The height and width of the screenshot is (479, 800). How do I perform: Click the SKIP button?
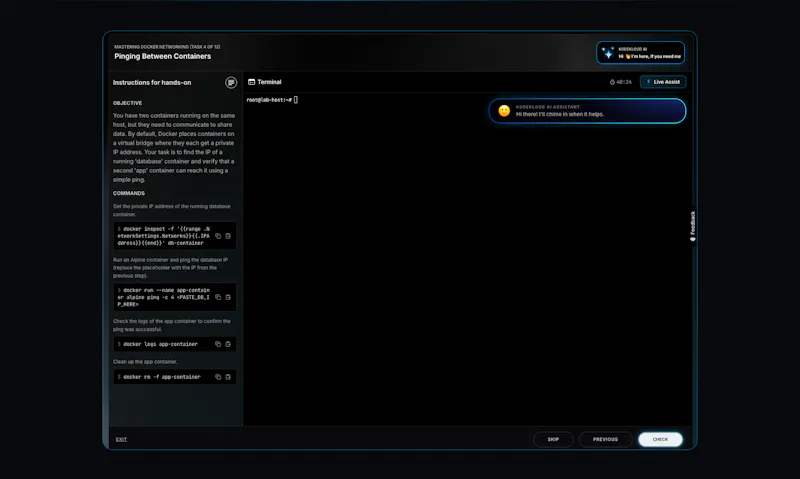coord(553,439)
